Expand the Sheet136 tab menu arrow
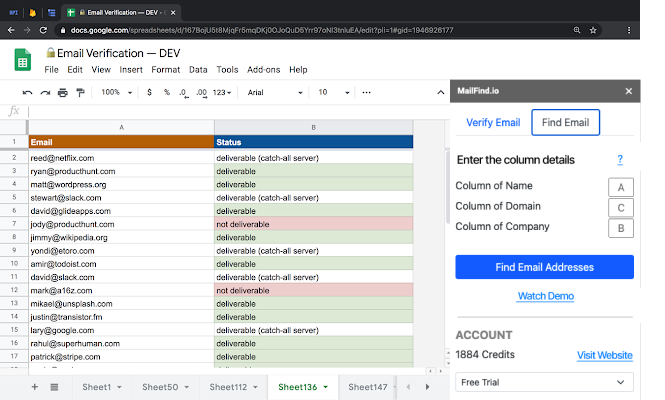Viewport: 665px width, 400px height. click(x=325, y=387)
